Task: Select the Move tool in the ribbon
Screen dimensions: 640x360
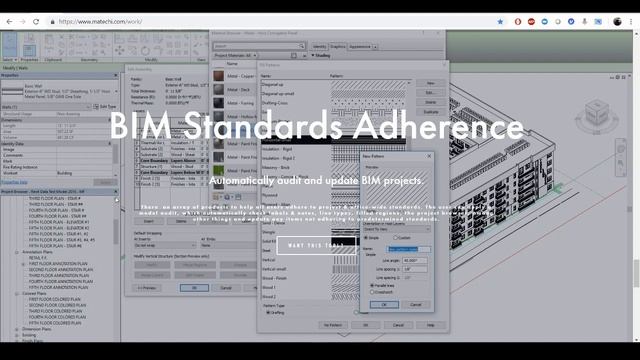Action: point(120,50)
